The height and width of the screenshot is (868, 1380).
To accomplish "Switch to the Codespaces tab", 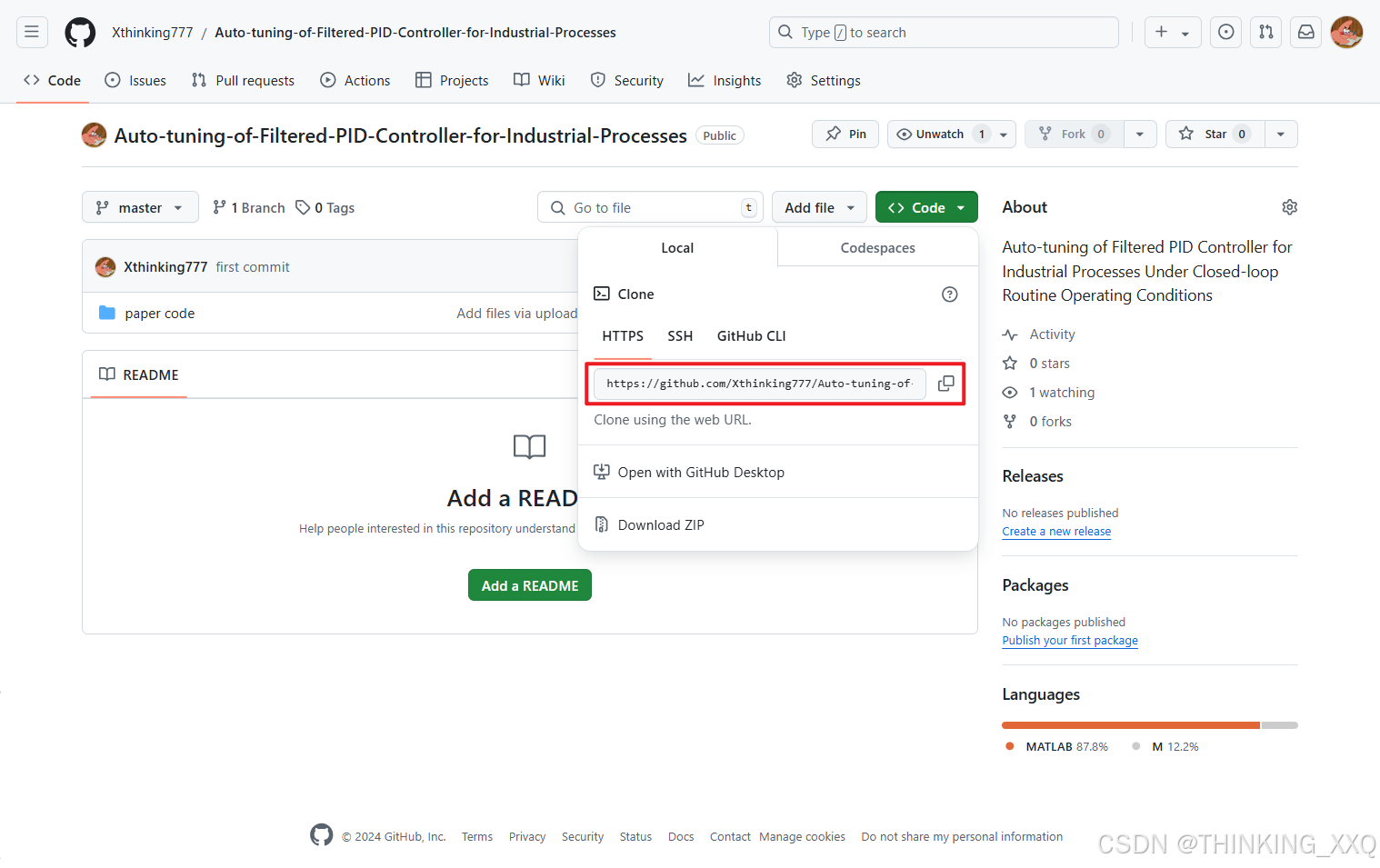I will pos(877,247).
